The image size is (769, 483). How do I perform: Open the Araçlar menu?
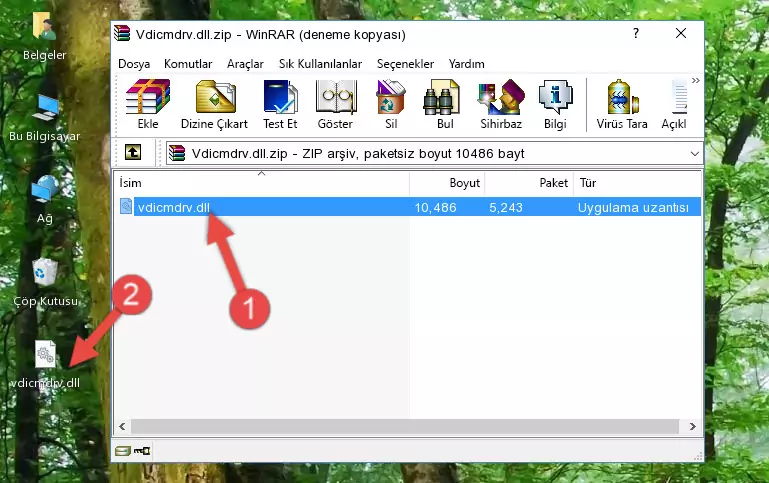click(245, 64)
